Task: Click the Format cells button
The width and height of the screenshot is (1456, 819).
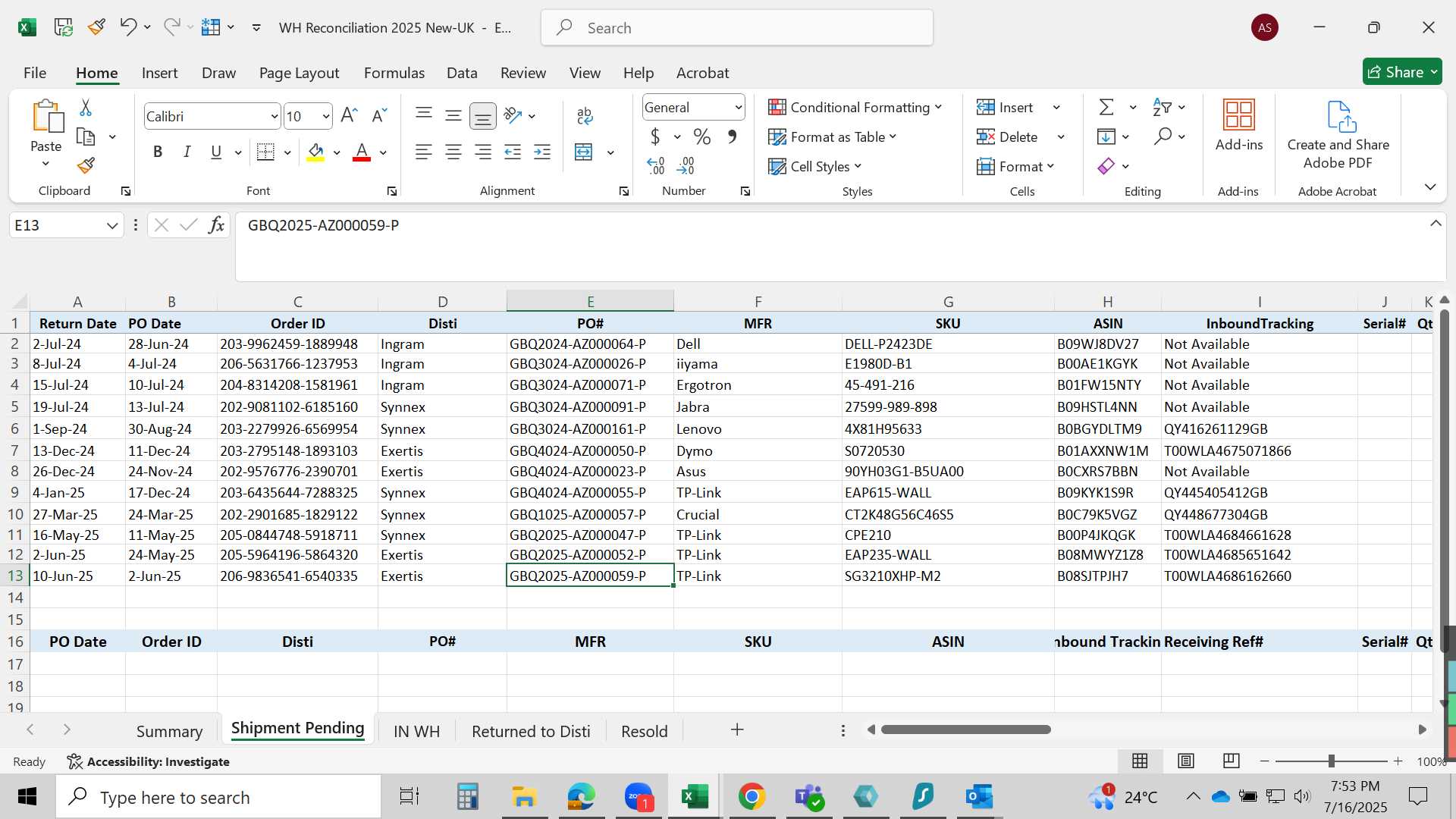Action: (x=1015, y=166)
